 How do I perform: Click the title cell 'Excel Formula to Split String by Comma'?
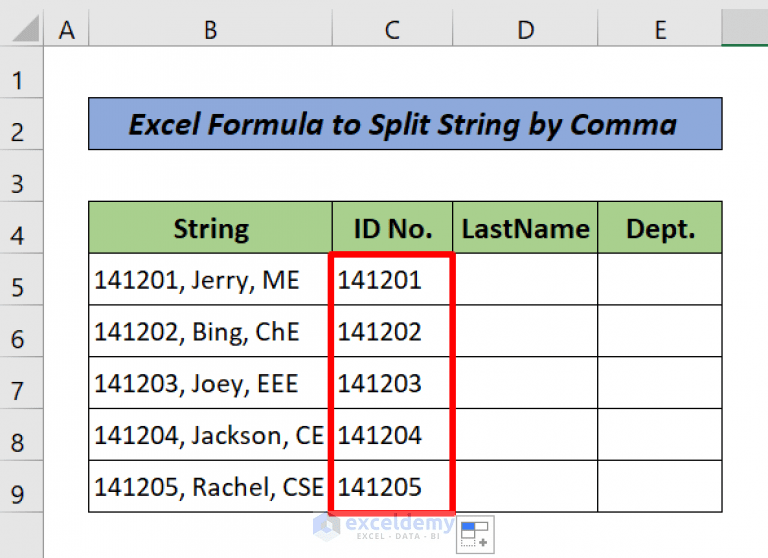(405, 123)
